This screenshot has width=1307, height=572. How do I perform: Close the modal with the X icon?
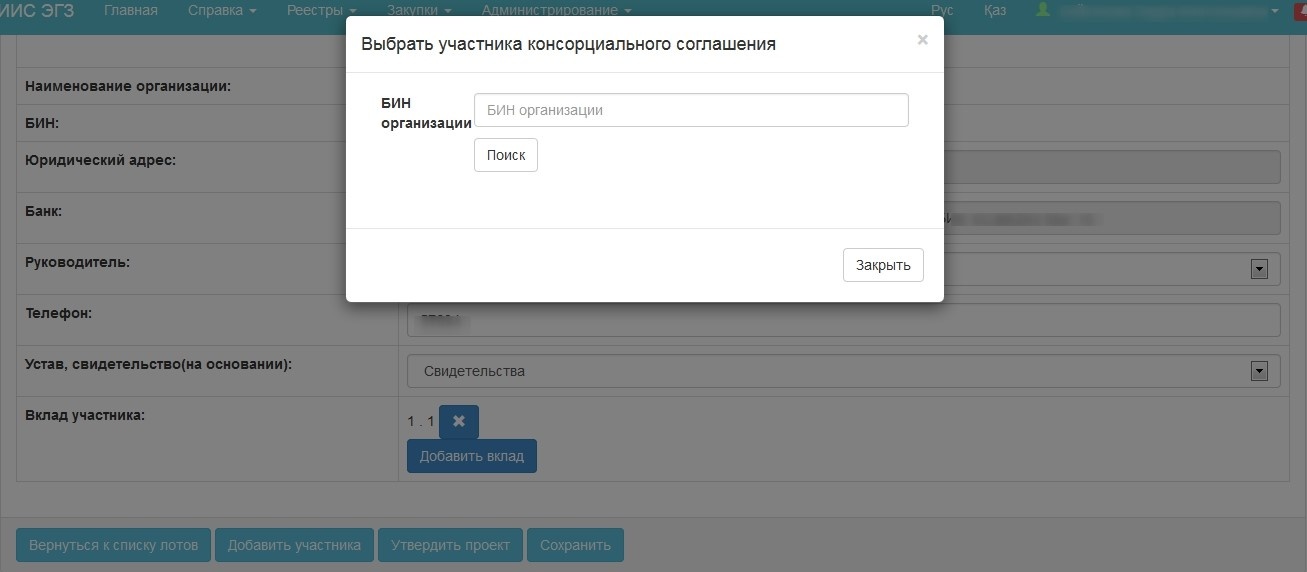pos(922,40)
